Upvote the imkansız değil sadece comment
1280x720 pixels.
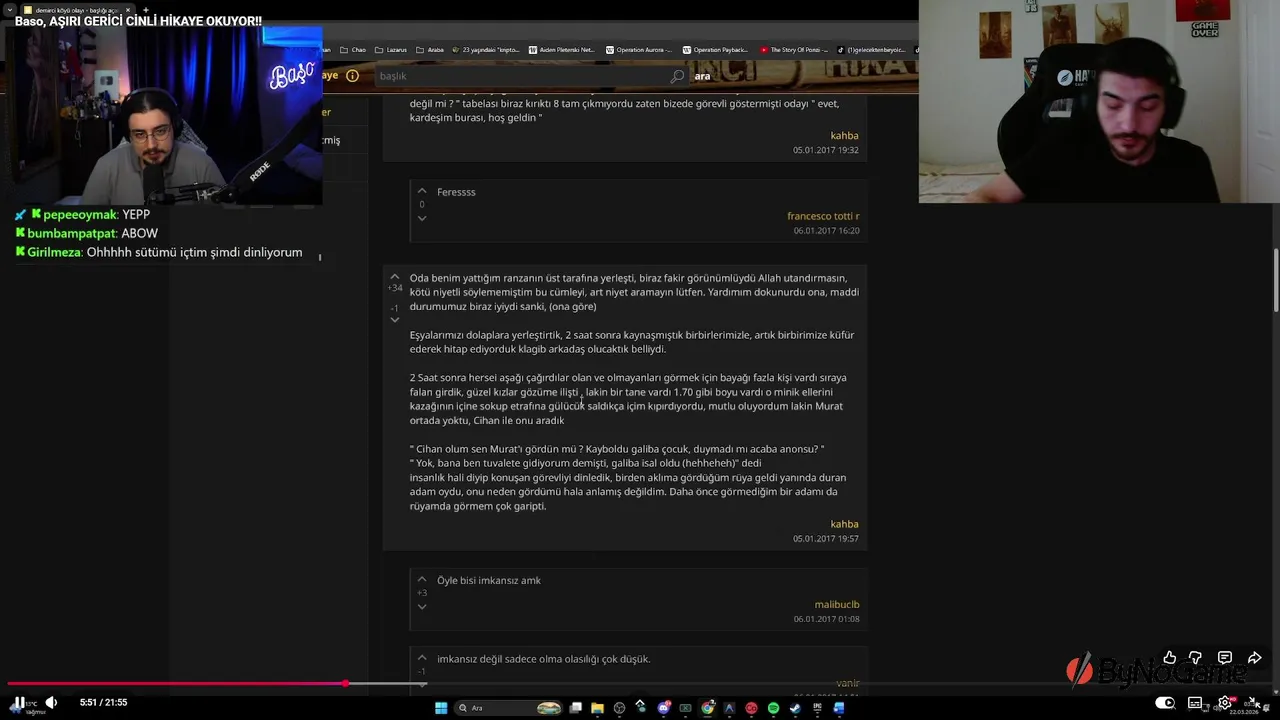tap(422, 657)
